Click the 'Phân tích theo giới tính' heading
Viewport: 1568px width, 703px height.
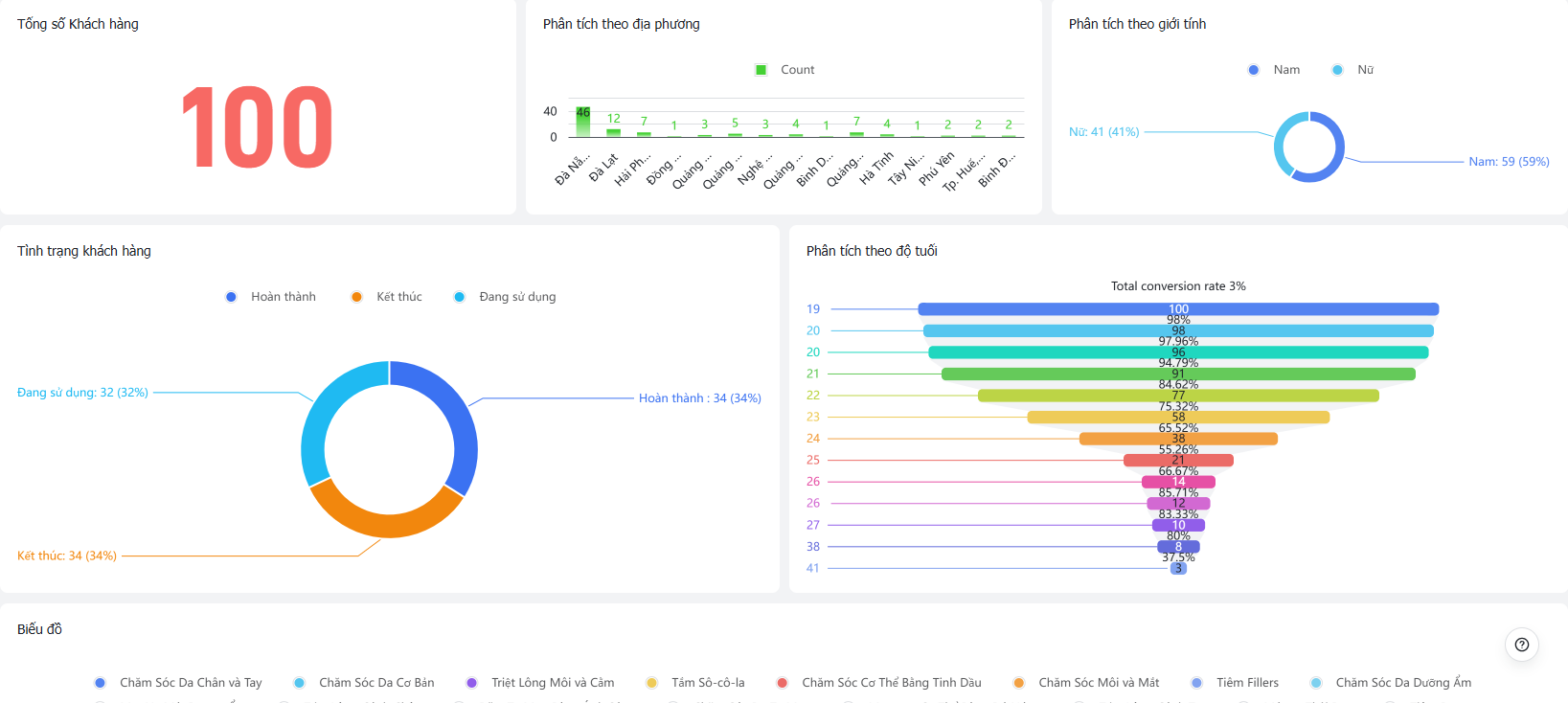[1138, 24]
